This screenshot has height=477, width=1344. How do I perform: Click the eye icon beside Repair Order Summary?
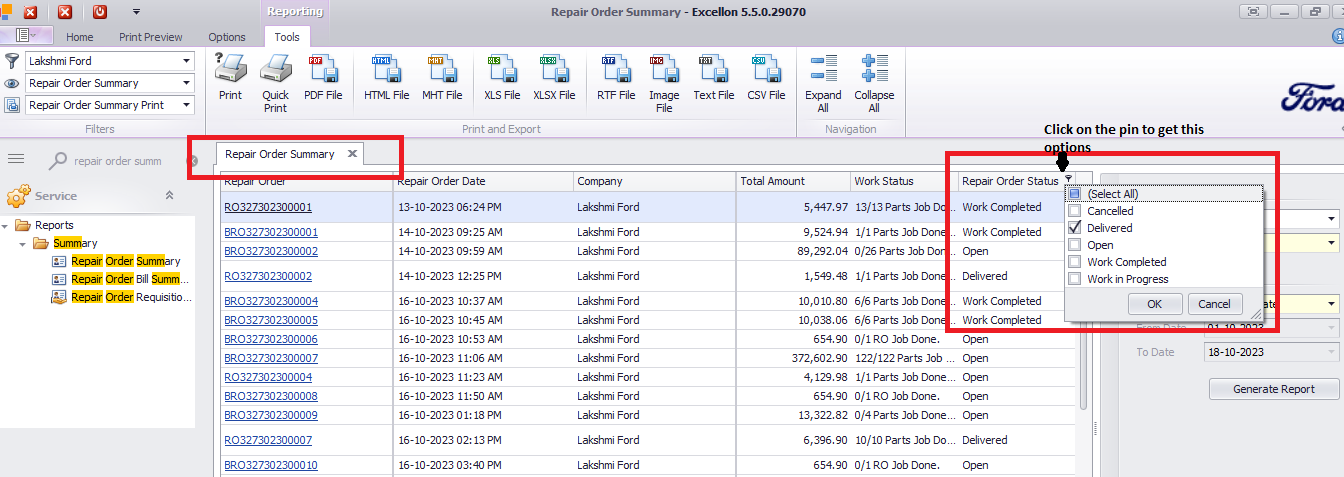(x=12, y=83)
